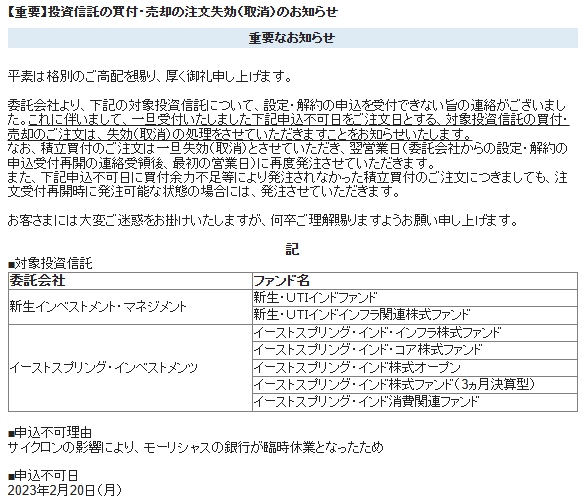Select イーストスプリング・インド株式ファンド(3ヵ月決算型) row
The width and height of the screenshot is (583, 503).
(415, 385)
